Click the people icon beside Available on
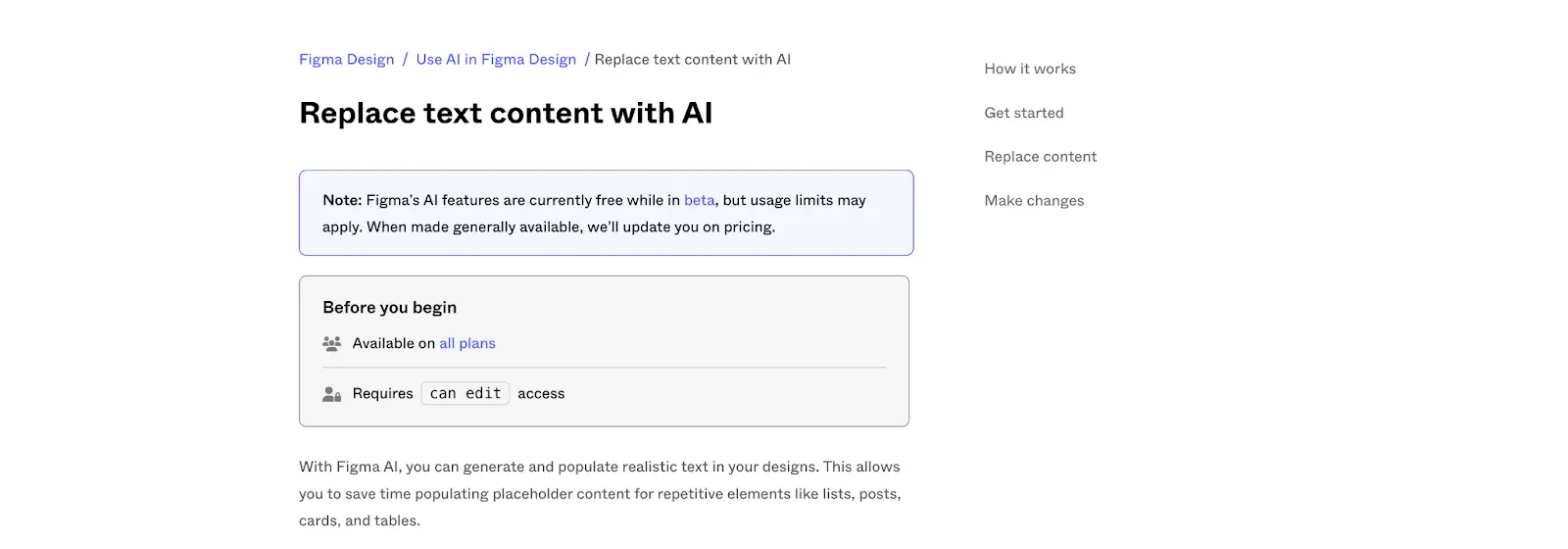This screenshot has height=549, width=1568. 331,343
